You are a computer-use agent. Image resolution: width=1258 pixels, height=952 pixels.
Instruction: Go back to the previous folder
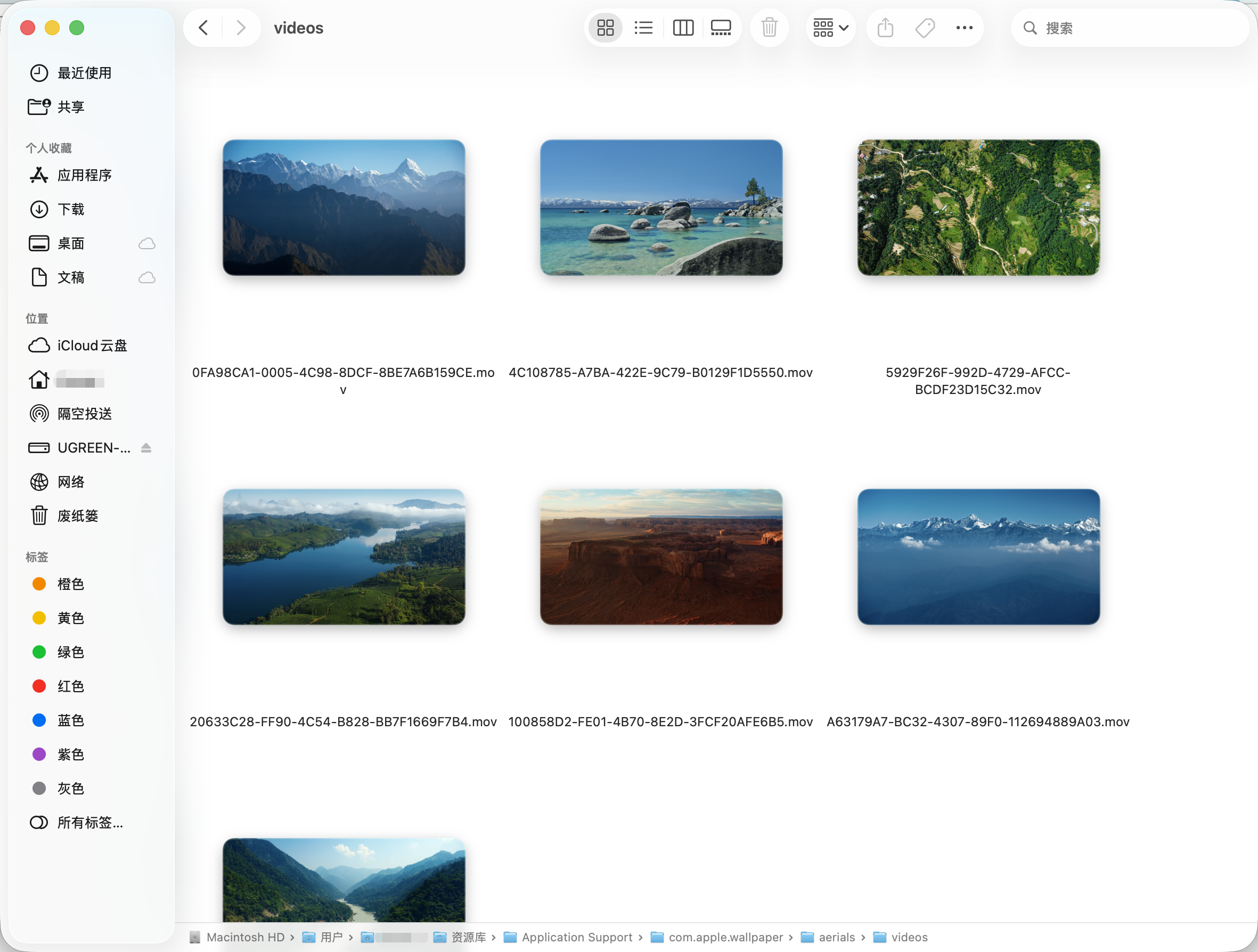pos(203,28)
